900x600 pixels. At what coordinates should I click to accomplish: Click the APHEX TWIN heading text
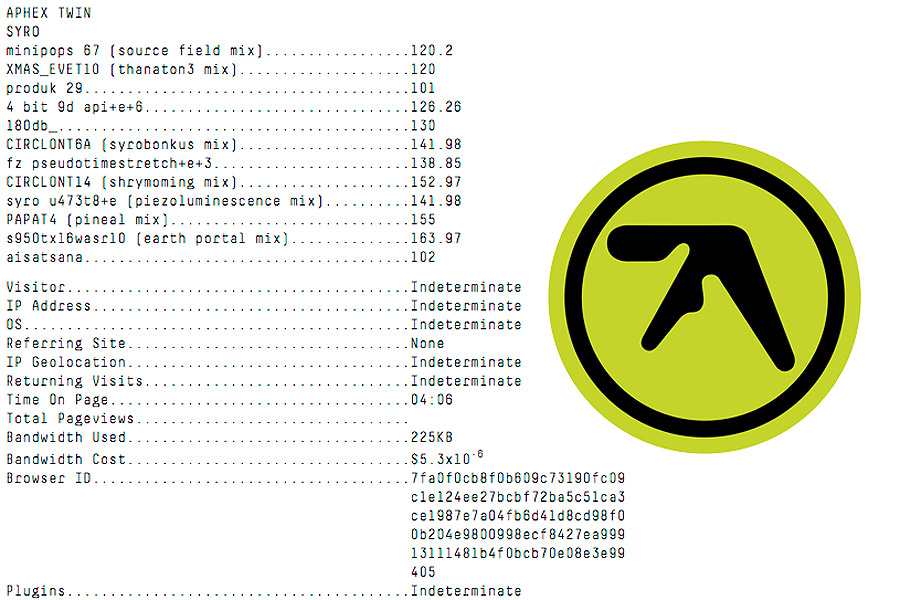pyautogui.click(x=48, y=12)
